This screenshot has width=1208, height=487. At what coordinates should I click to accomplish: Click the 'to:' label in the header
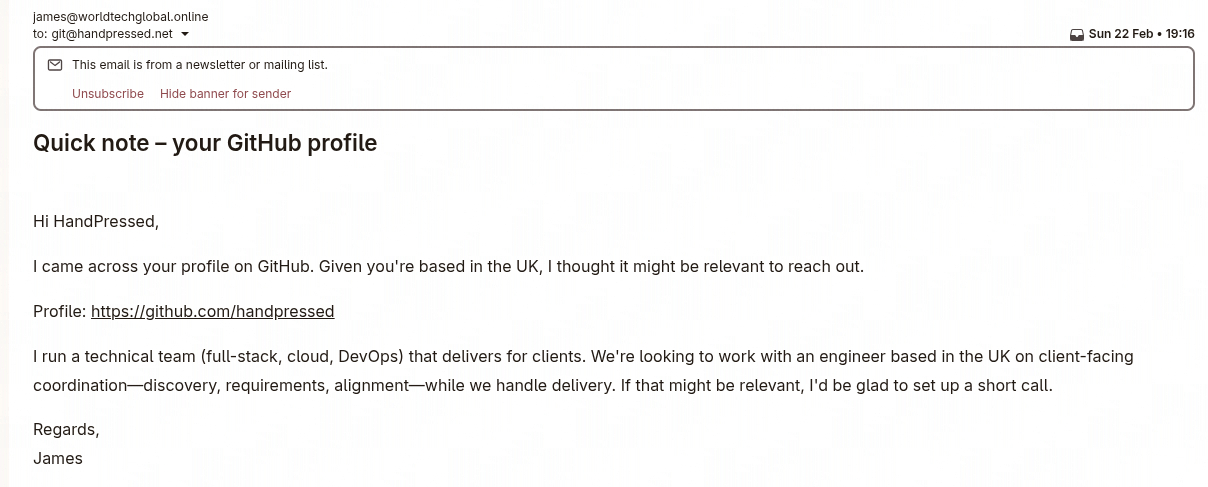point(40,34)
